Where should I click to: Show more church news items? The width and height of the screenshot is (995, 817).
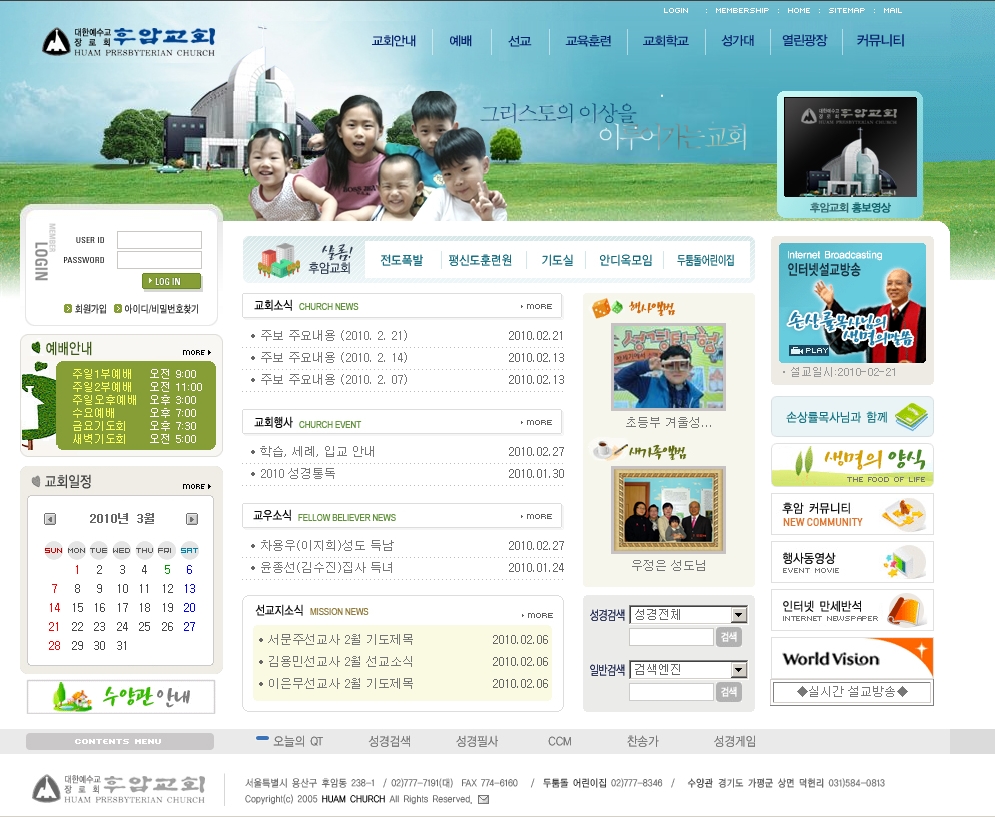coord(536,306)
